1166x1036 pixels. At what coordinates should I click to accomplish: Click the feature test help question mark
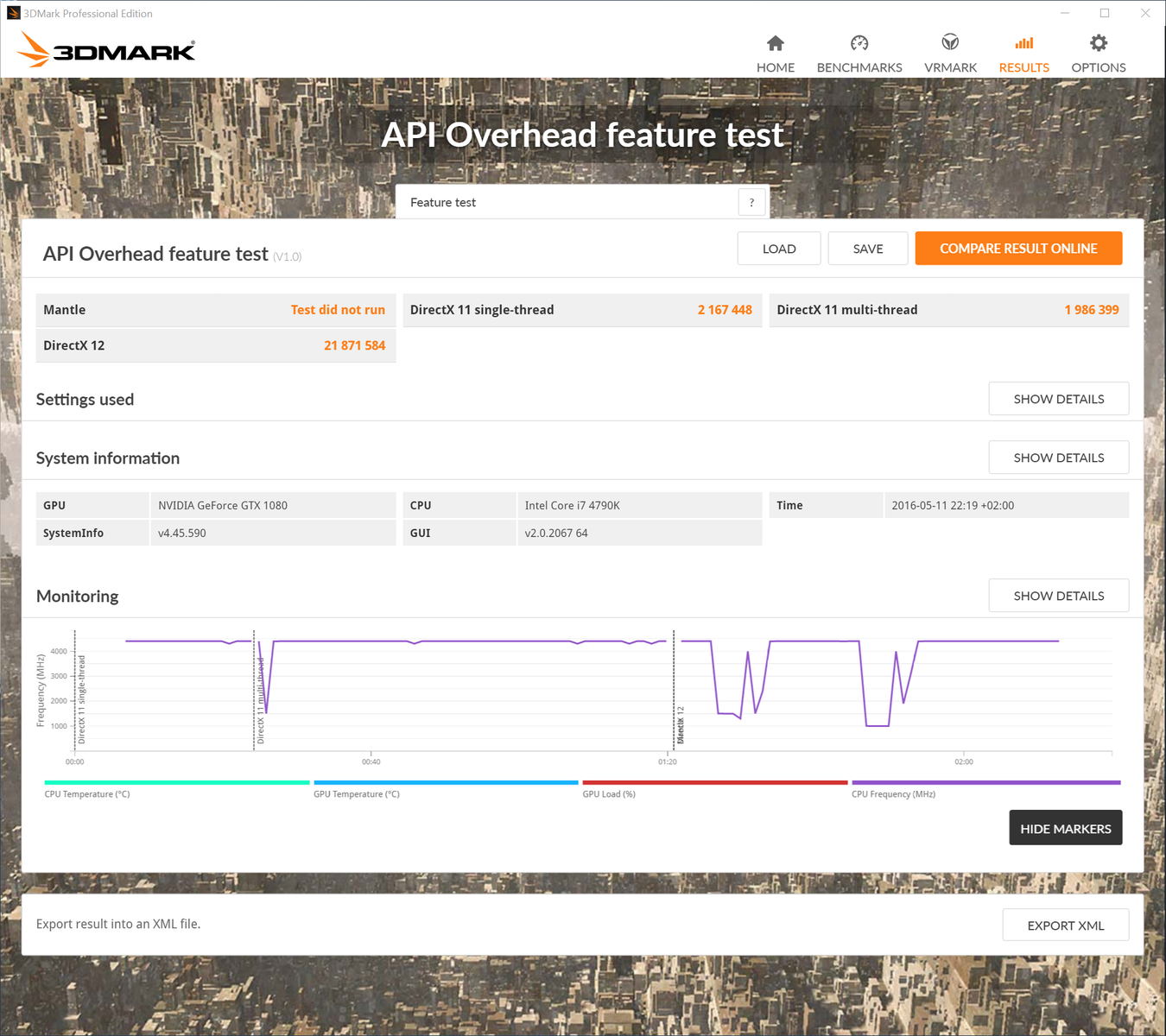pos(751,202)
